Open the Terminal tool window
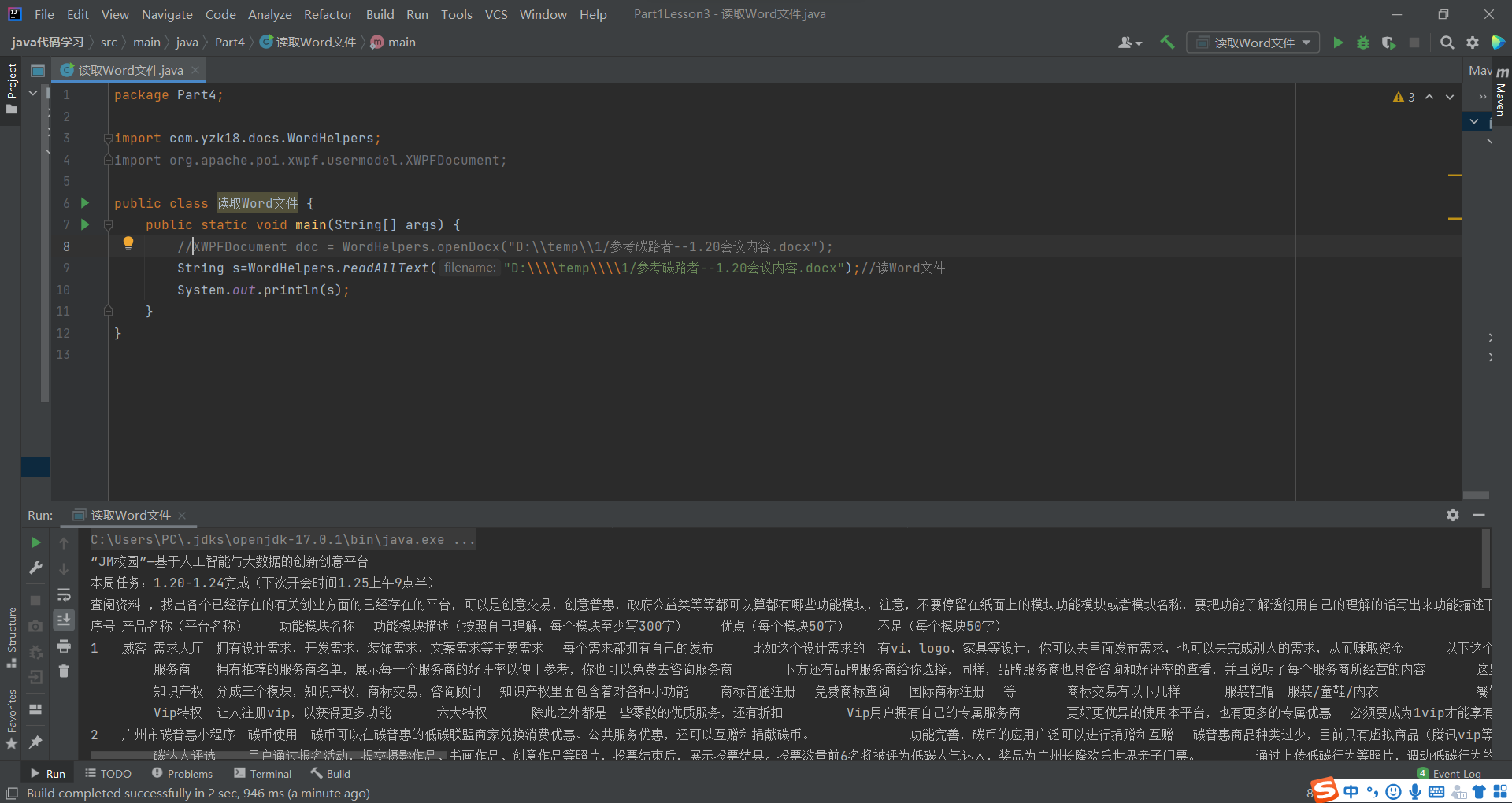This screenshot has height=803, width=1512. point(262,774)
